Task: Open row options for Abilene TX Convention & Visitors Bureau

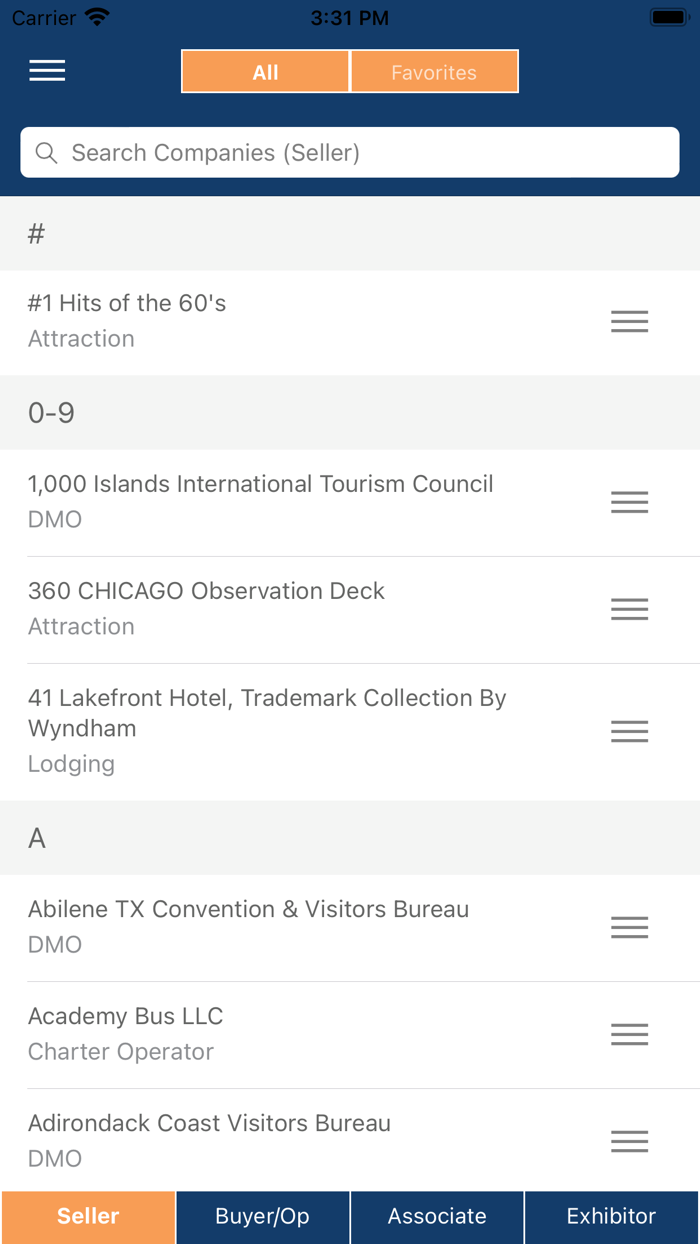Action: 629,927
